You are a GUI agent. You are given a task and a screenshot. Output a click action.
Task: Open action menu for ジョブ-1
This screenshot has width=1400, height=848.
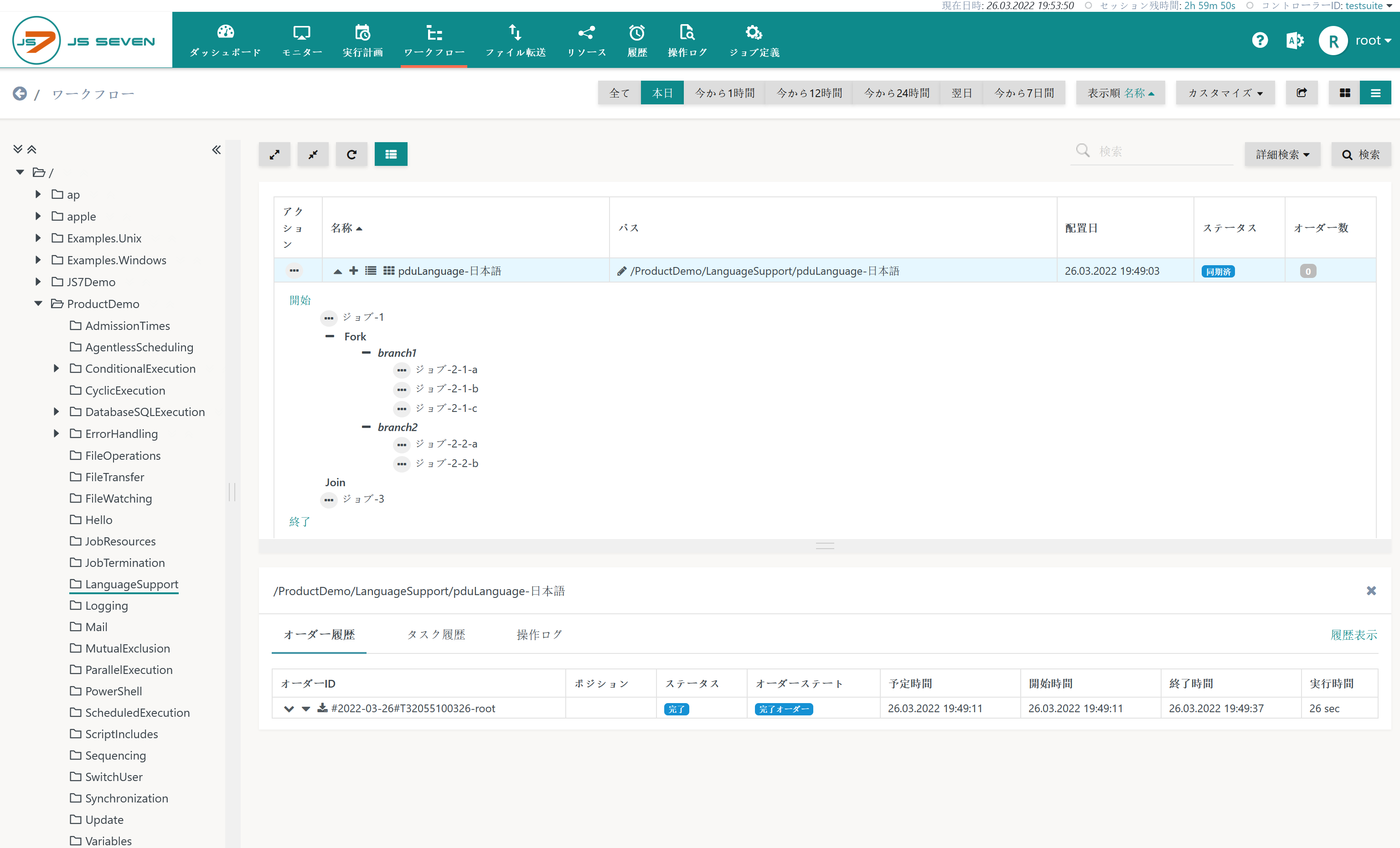(329, 318)
